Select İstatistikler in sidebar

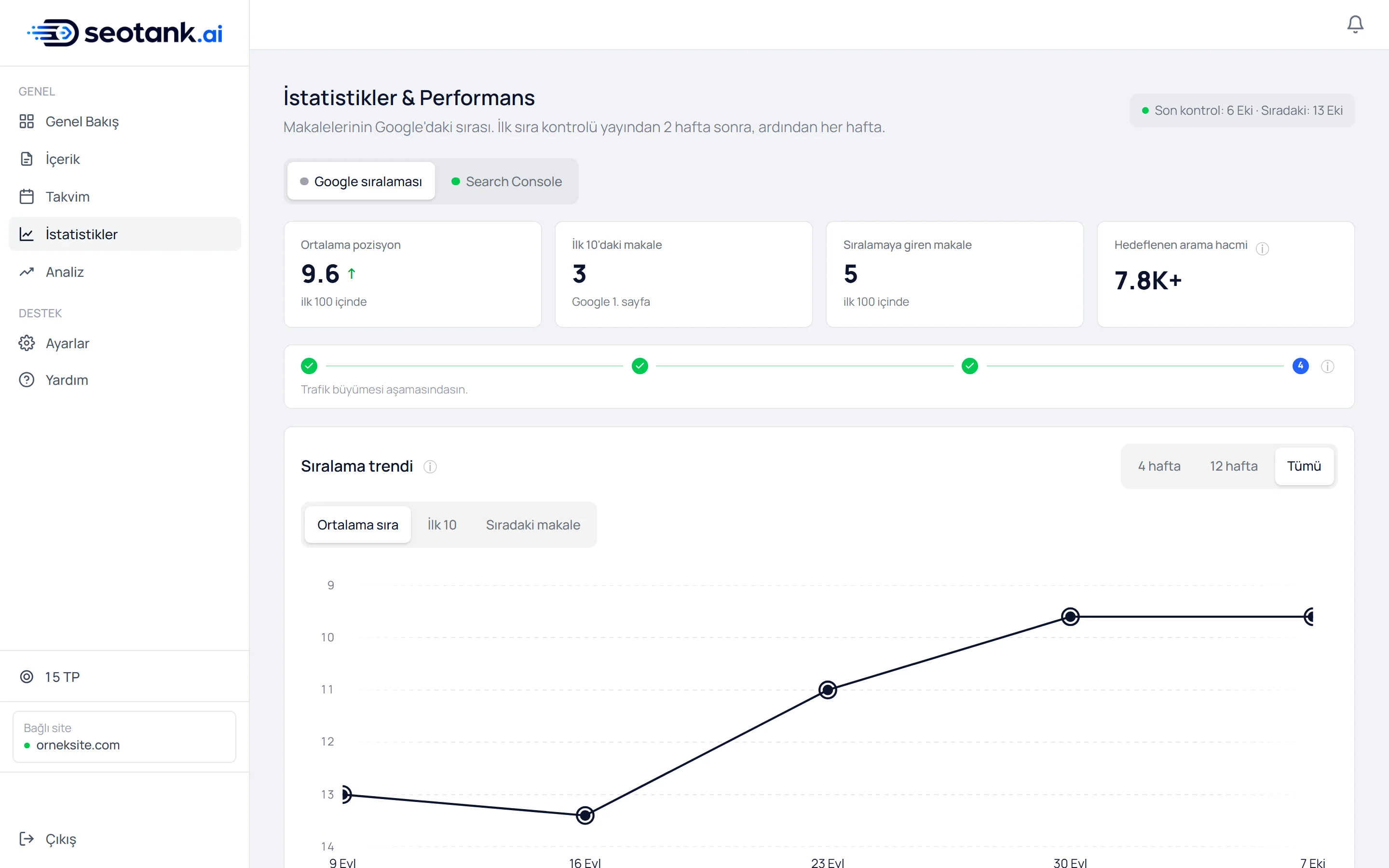[x=124, y=234]
